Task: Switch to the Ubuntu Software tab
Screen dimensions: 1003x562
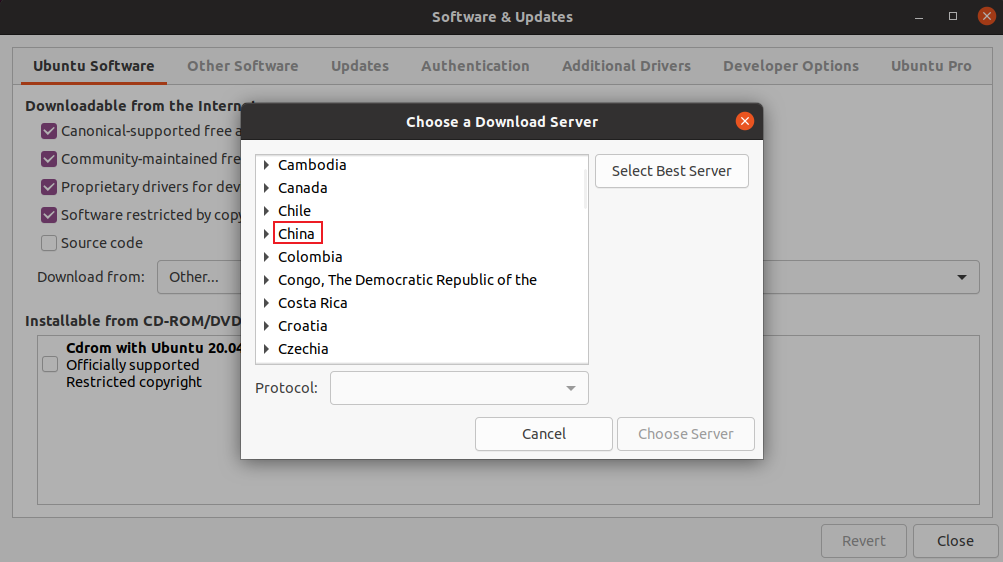Action: point(93,66)
